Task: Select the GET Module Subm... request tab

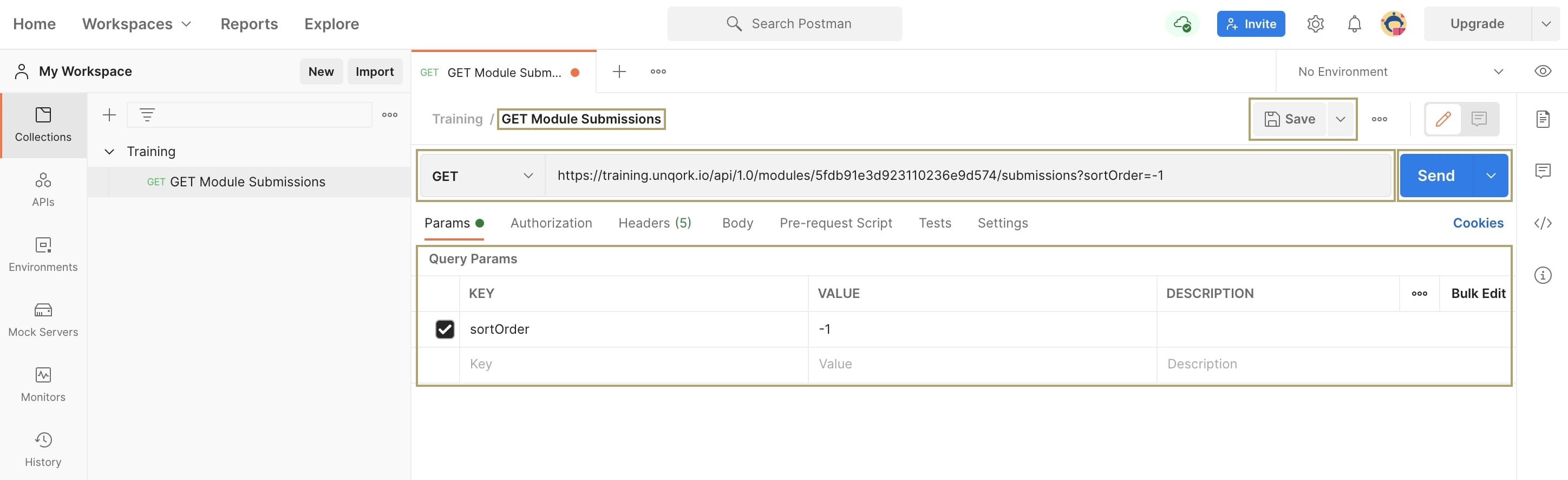Action: [504, 72]
